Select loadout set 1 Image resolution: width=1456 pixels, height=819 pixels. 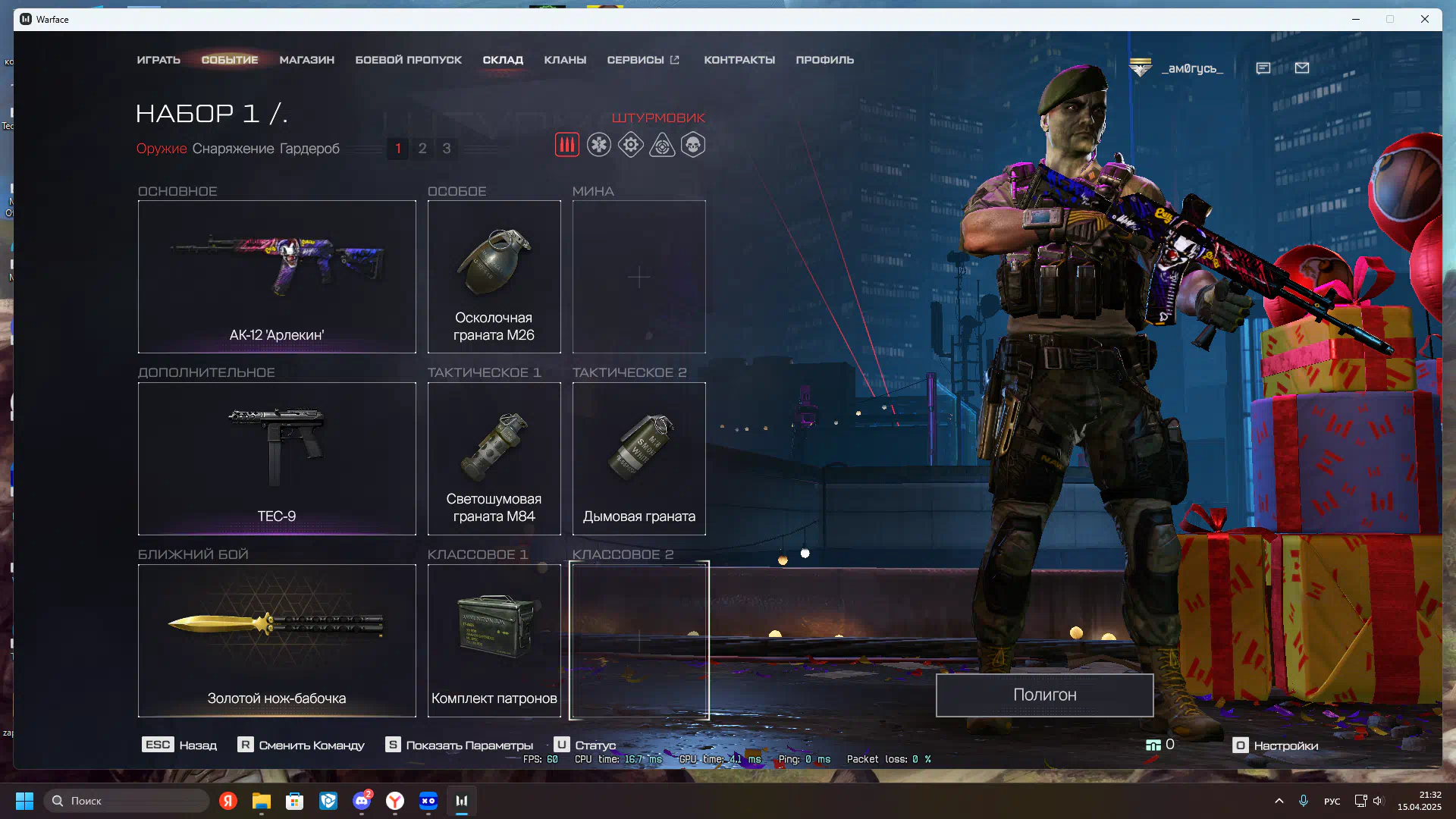pyautogui.click(x=398, y=149)
